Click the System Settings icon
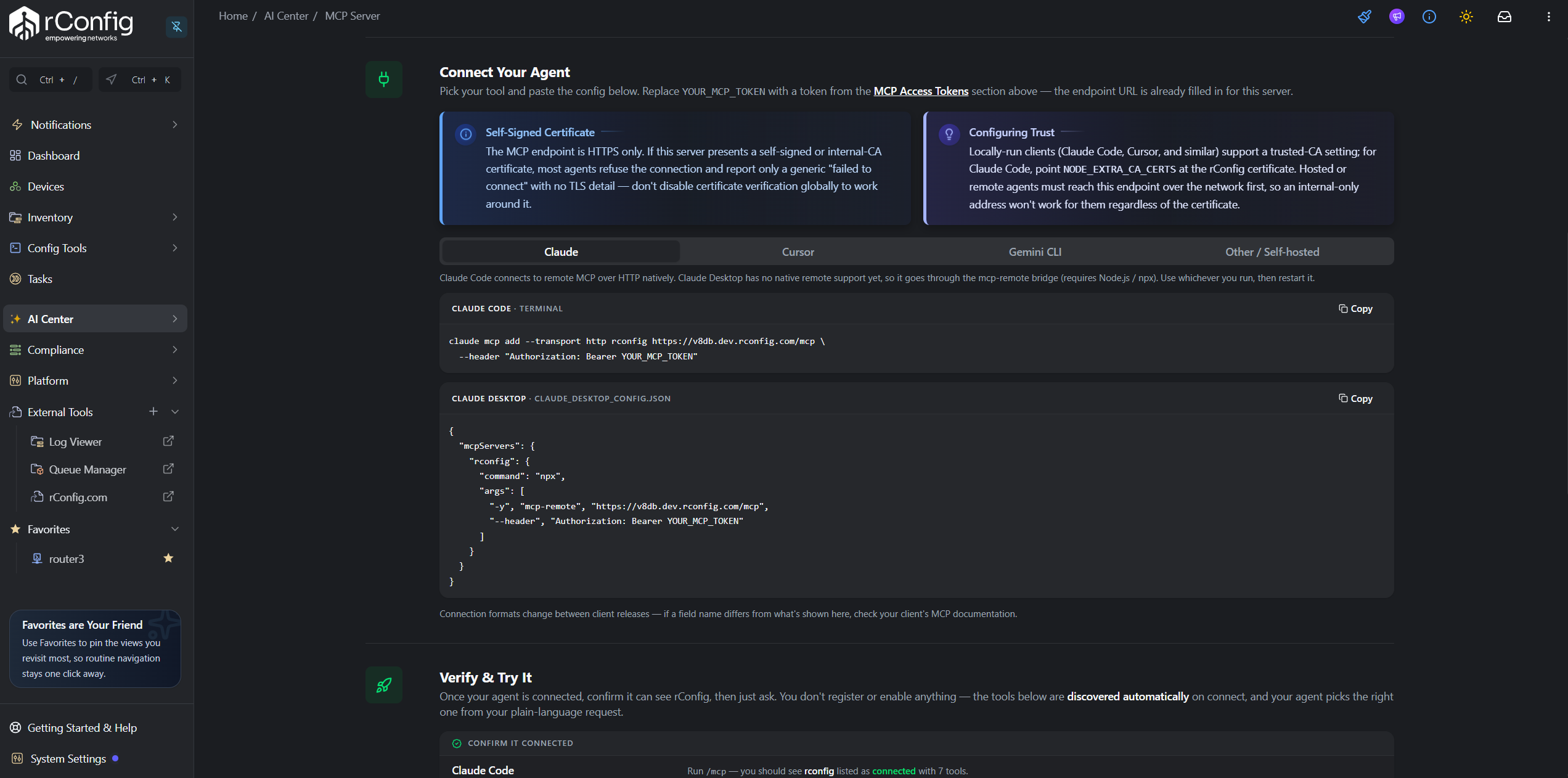The width and height of the screenshot is (1568, 778). click(x=17, y=758)
